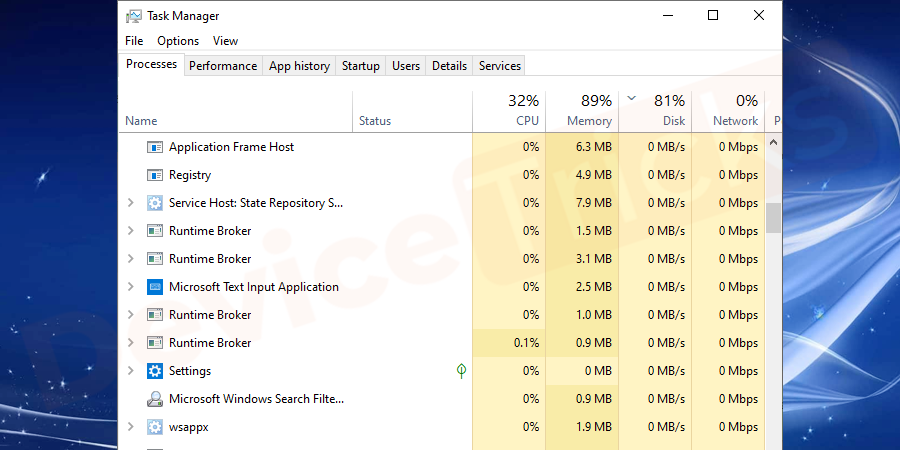Click the 0.1% CPU value

526,343
